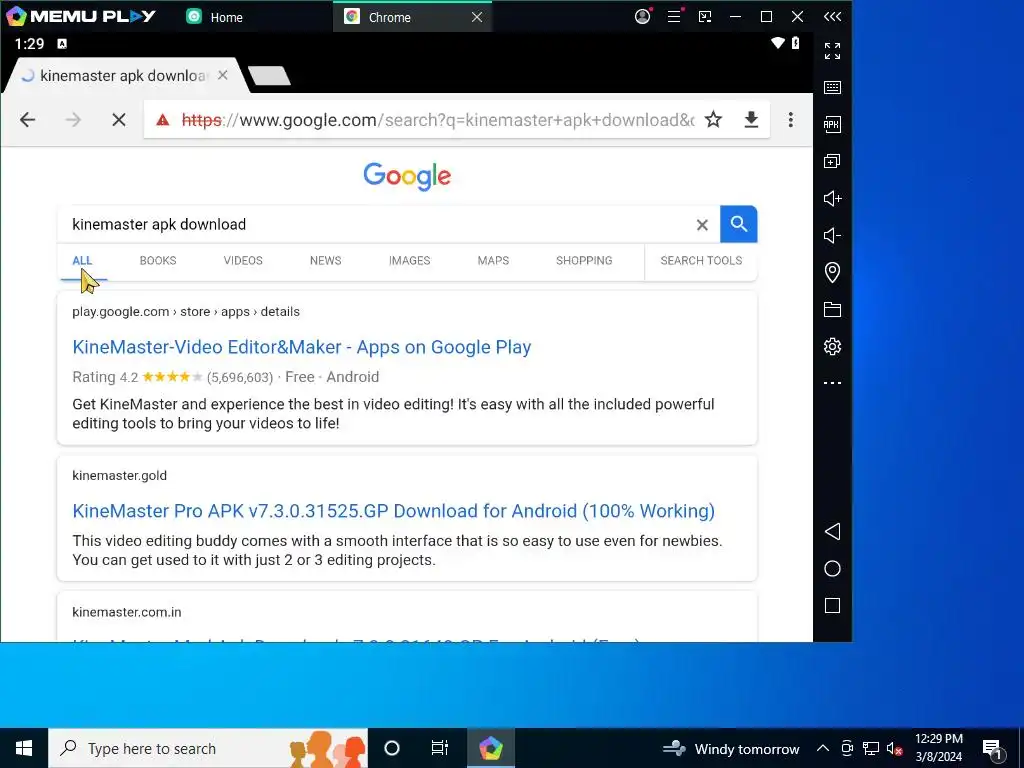Click the MEmu Play taskbar icon
The width and height of the screenshot is (1024, 768).
[490, 748]
